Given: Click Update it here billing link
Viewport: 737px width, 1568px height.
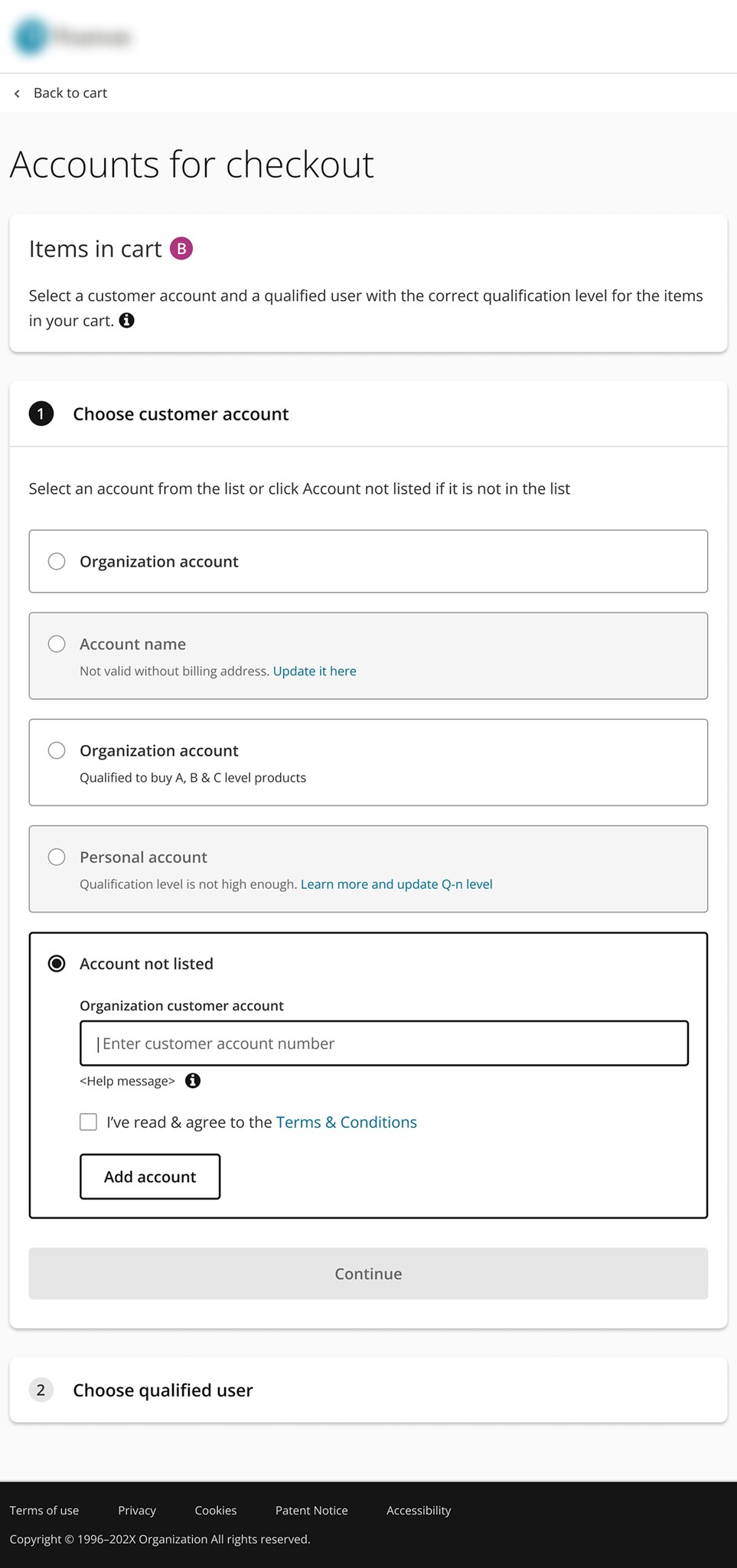Looking at the screenshot, I should coord(315,671).
